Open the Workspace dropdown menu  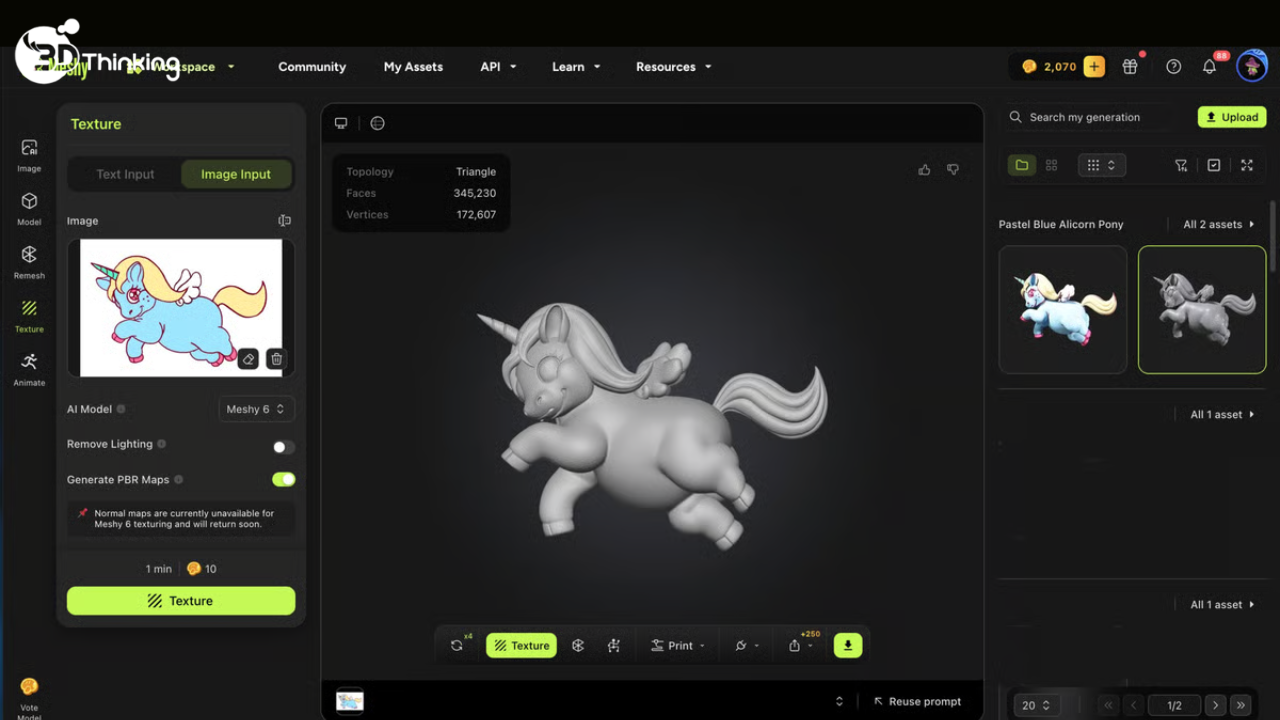pos(193,67)
